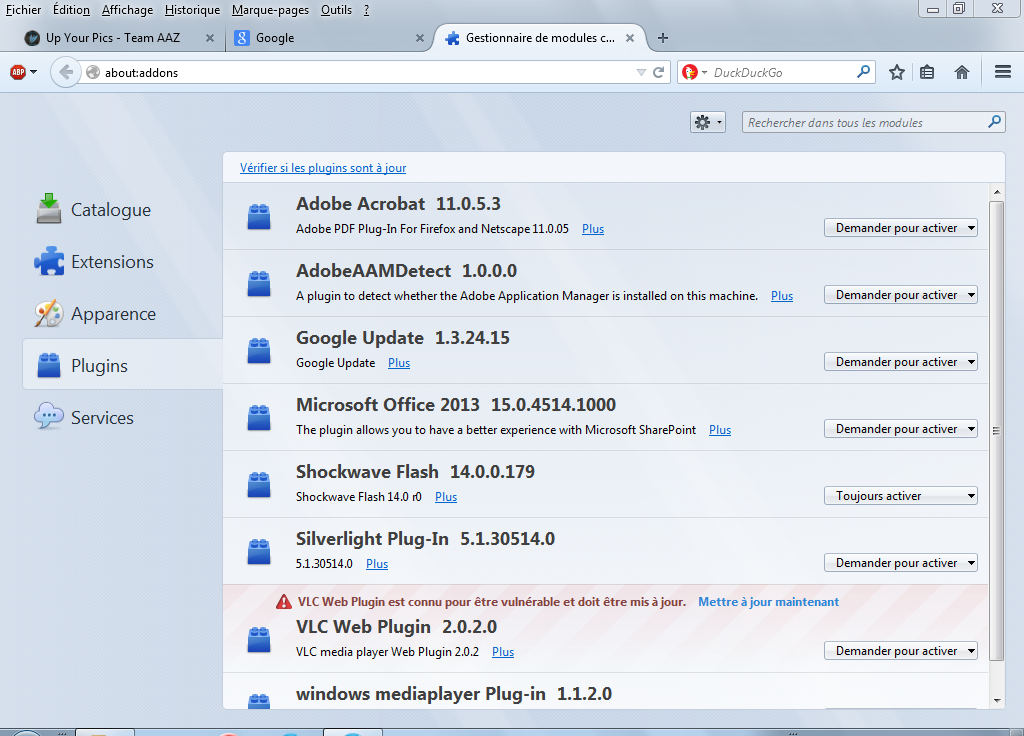Switch to the Google tab
Viewport: 1024px width, 736px height.
click(x=327, y=38)
